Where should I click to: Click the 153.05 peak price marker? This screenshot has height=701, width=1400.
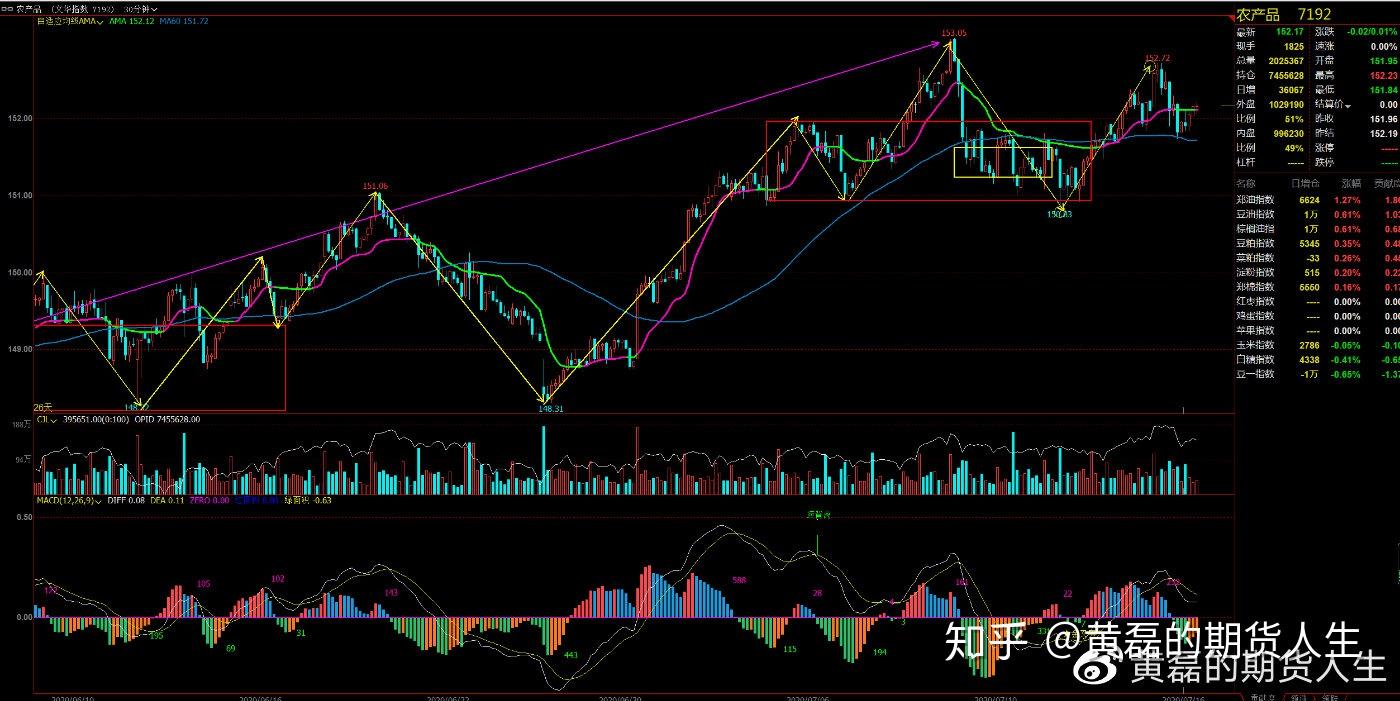coord(954,33)
